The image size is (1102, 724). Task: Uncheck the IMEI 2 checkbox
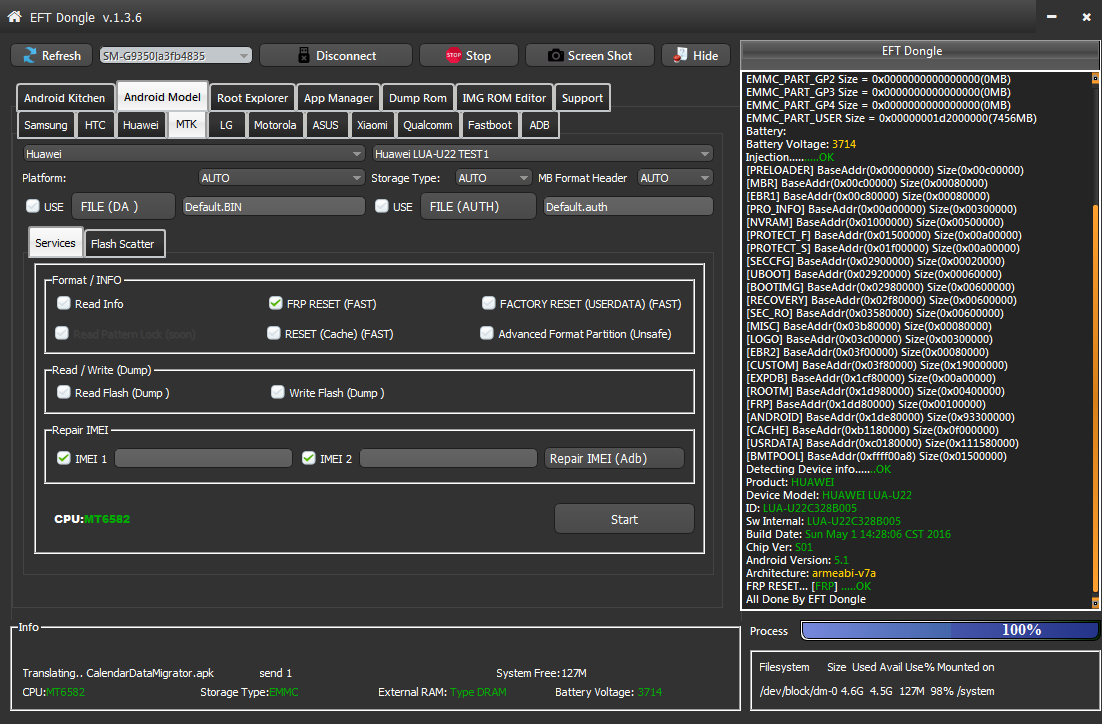[309, 458]
